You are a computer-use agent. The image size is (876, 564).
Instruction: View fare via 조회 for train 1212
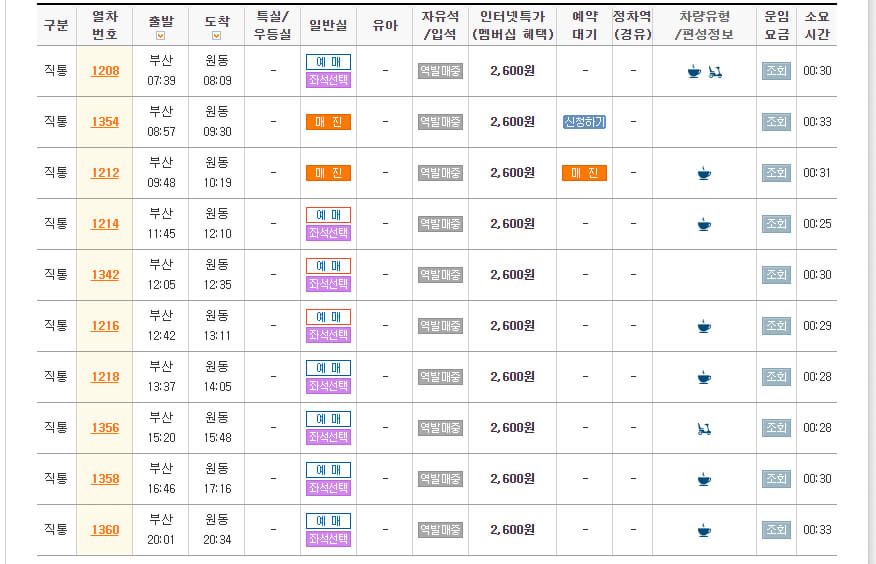776,173
